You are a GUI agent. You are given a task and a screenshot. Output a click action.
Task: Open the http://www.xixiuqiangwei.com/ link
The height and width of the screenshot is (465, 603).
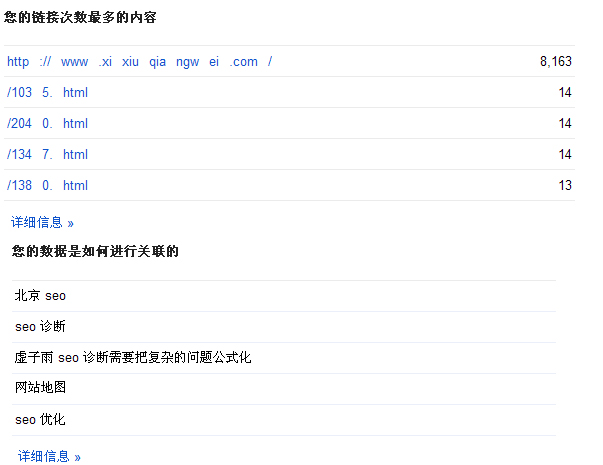(139, 62)
